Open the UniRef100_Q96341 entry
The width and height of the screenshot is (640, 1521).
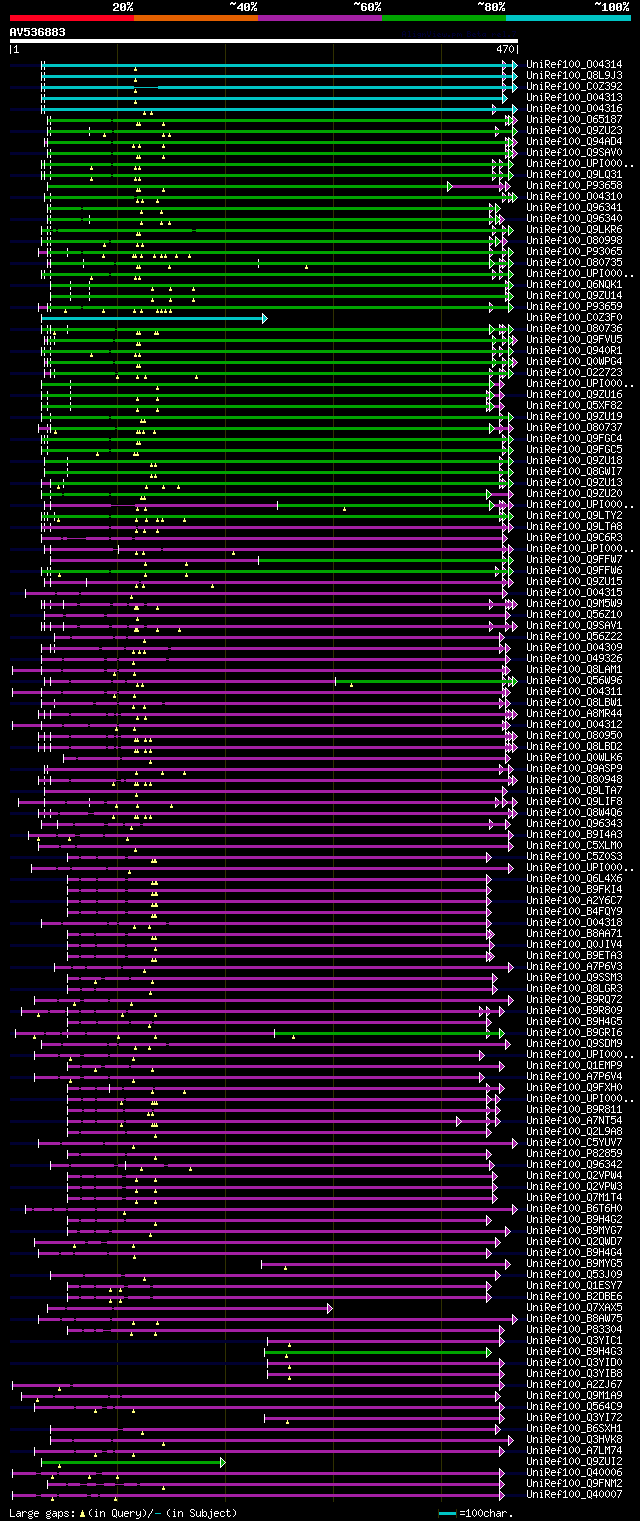(575, 208)
